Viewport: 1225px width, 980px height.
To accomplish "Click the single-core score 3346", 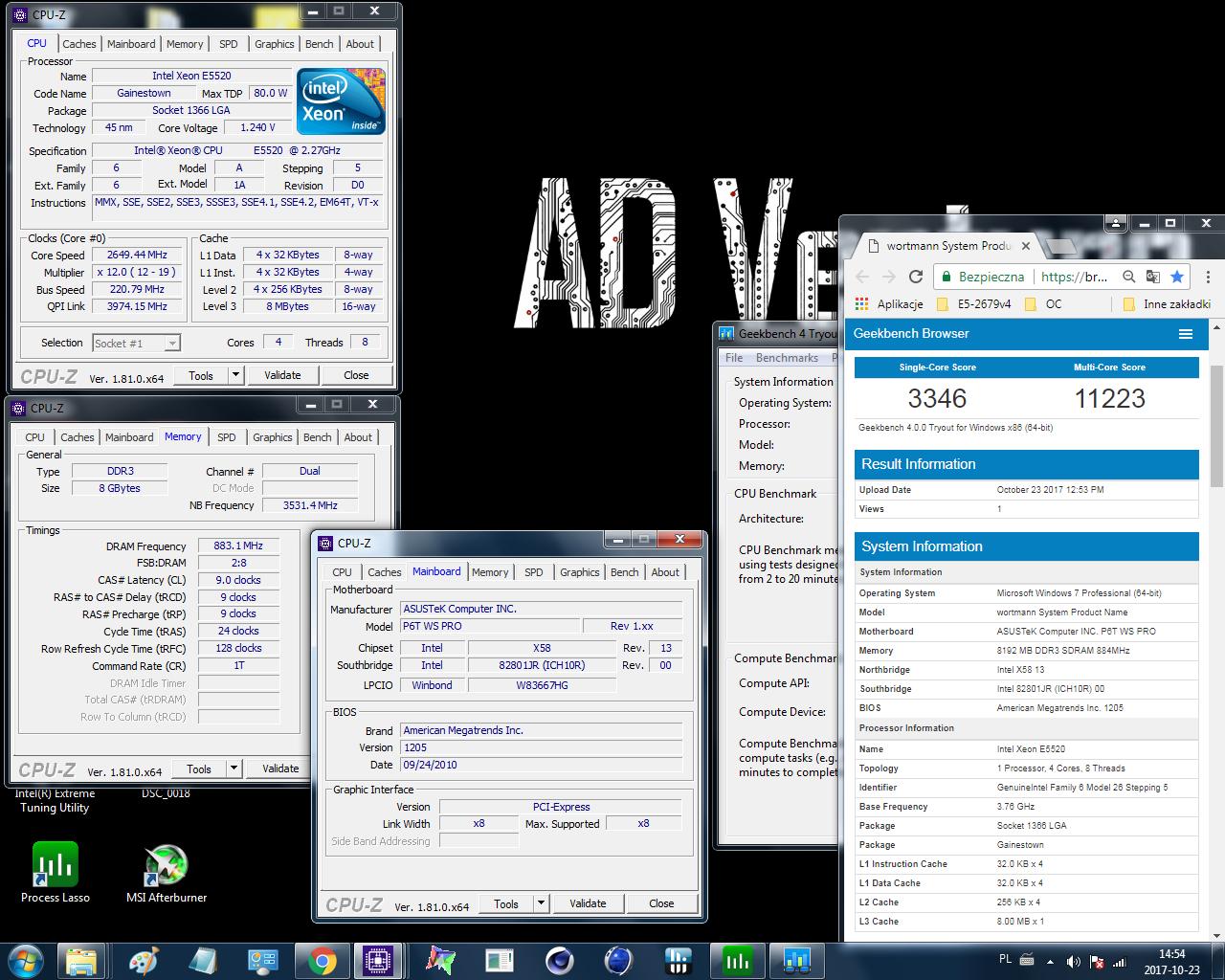I will pyautogui.click(x=937, y=398).
